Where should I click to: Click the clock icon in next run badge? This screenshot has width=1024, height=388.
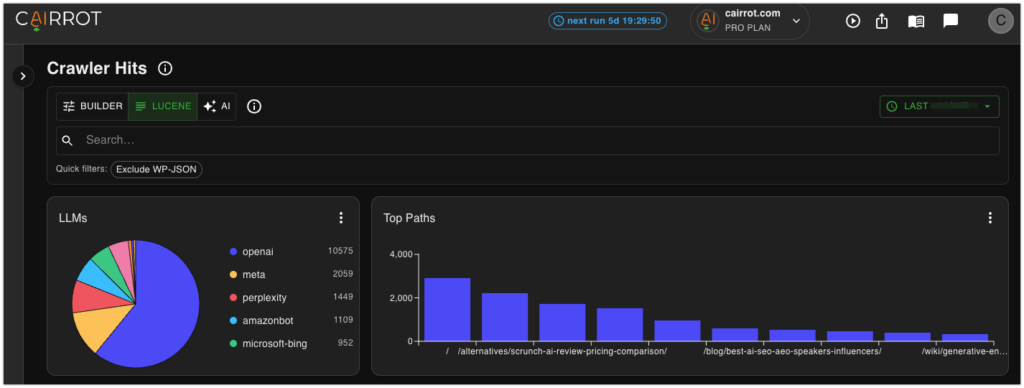(558, 21)
